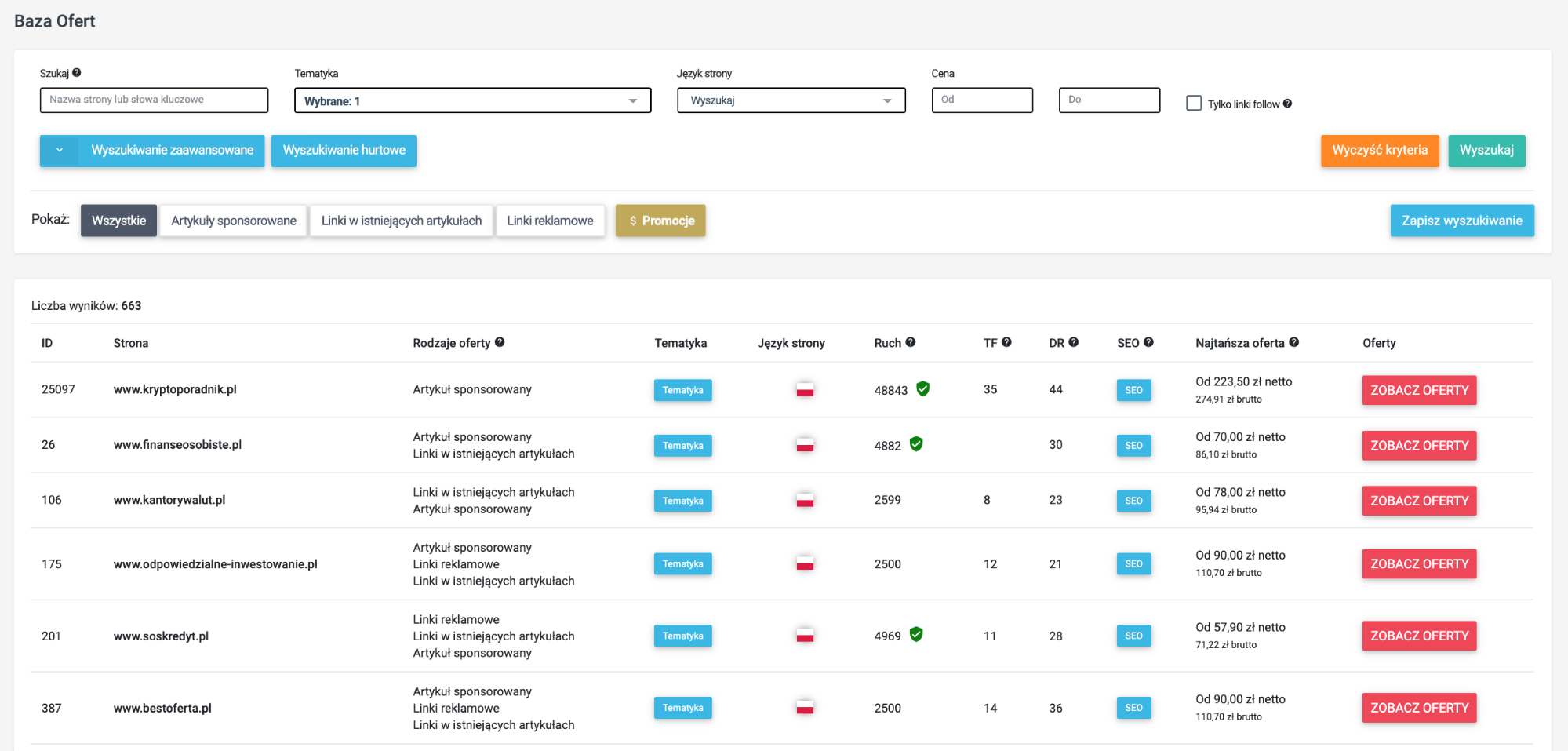The width and height of the screenshot is (1568, 751).
Task: Click the help icon beside Tylko linki follow
Action: point(1287,104)
